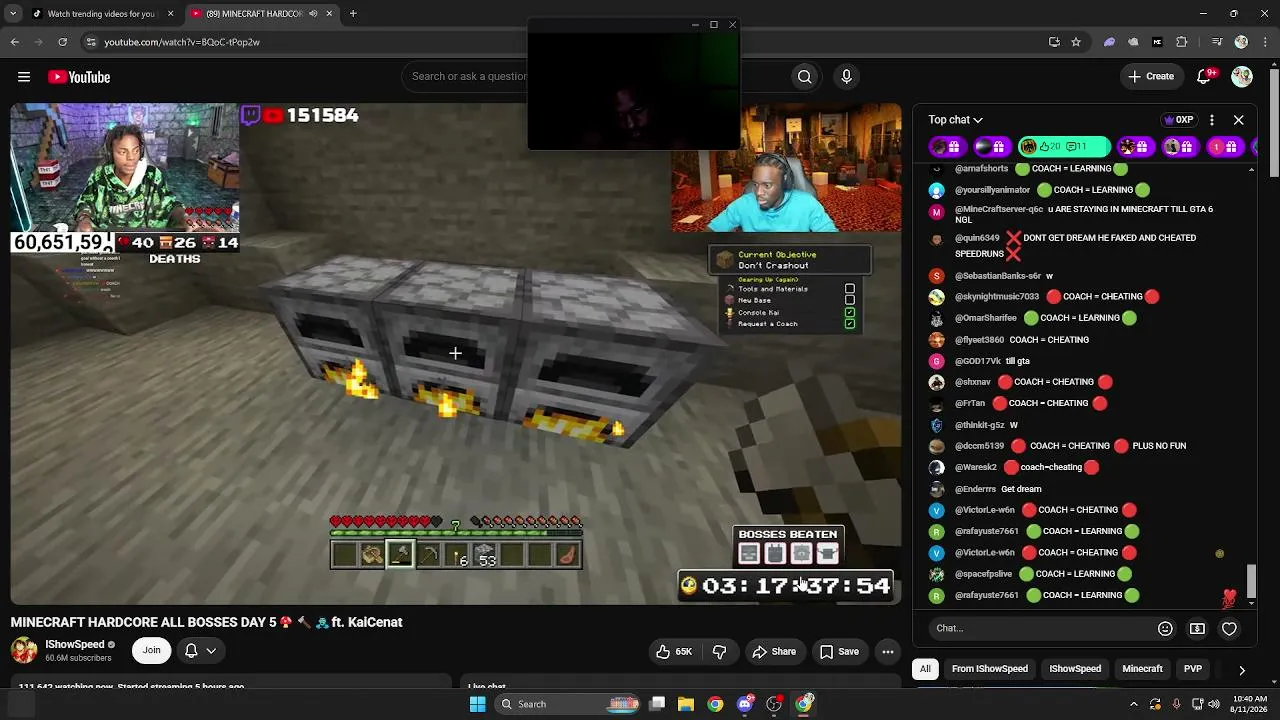
Task: Click the browser address bar URL
Action: [182, 42]
